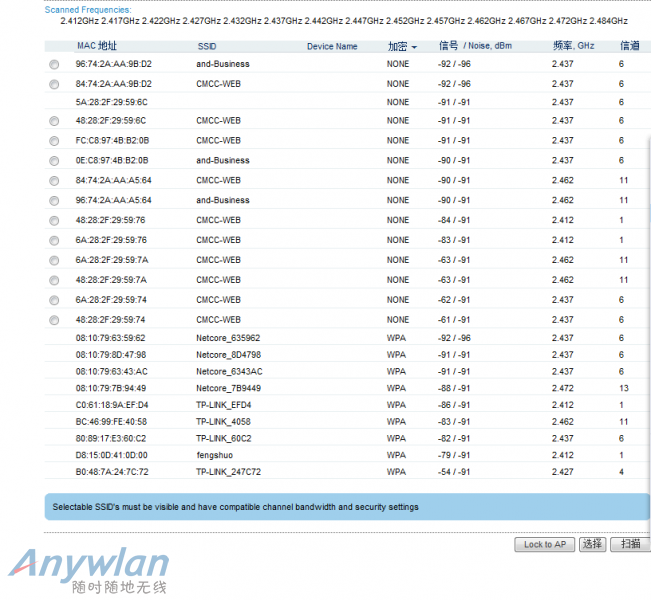651x600 pixels.
Task: Click the 2.484GHz scanned frequency
Action: point(608,21)
